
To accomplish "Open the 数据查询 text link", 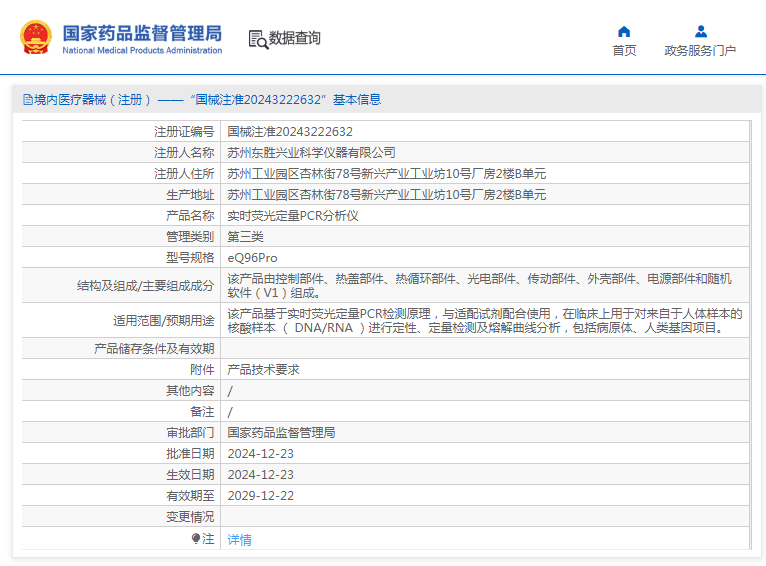I will tap(295, 38).
